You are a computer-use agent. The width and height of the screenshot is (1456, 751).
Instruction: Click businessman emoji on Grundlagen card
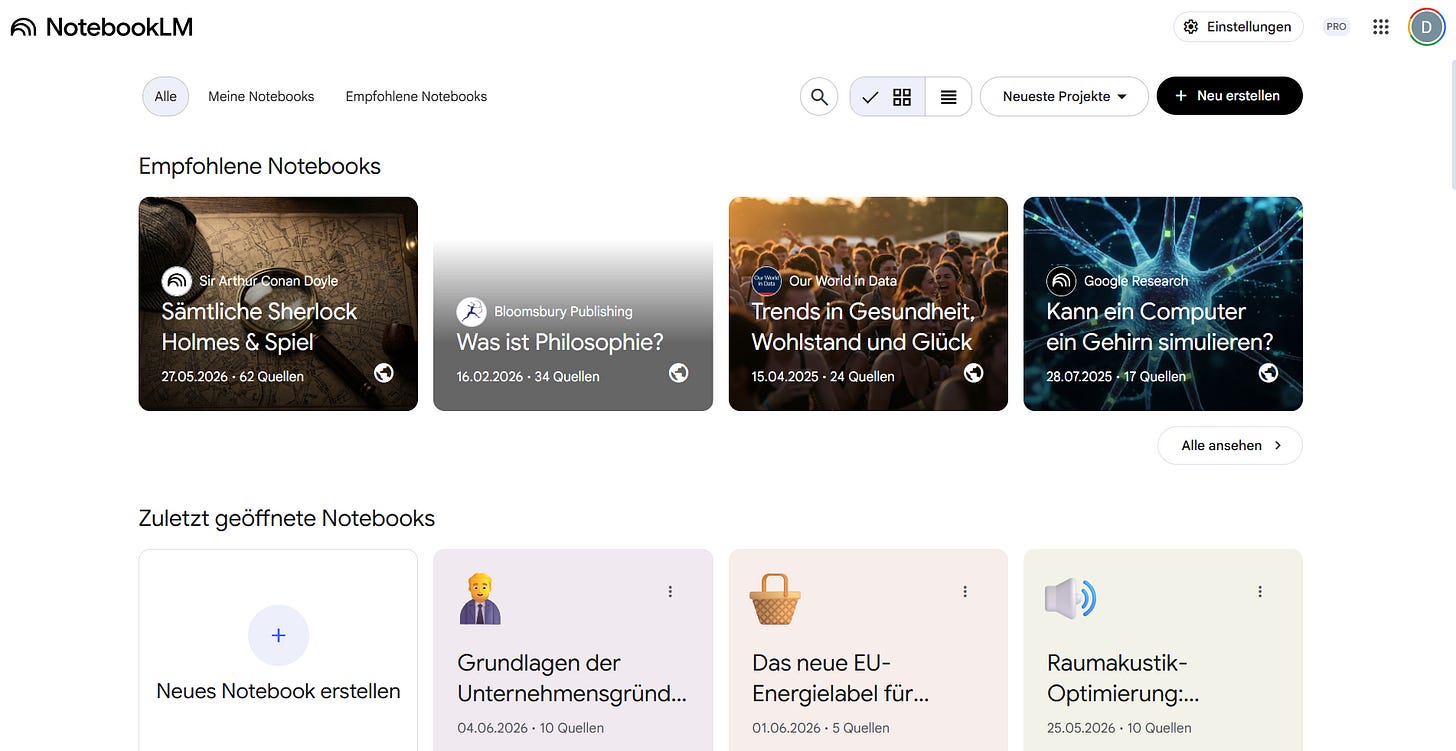click(480, 600)
